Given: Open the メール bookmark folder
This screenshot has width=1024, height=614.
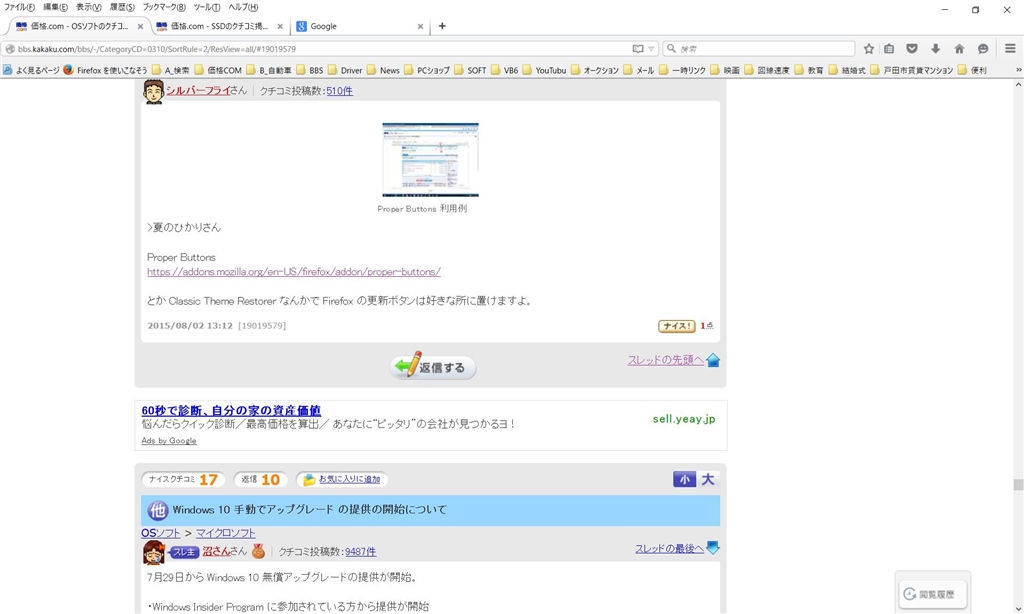Looking at the screenshot, I should [x=638, y=70].
